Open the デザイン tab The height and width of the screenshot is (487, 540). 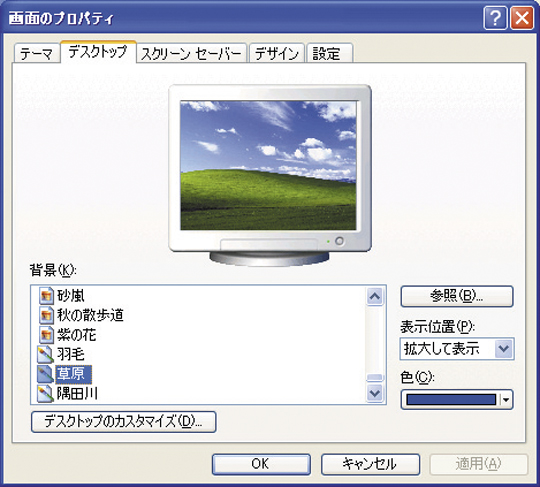point(277,54)
